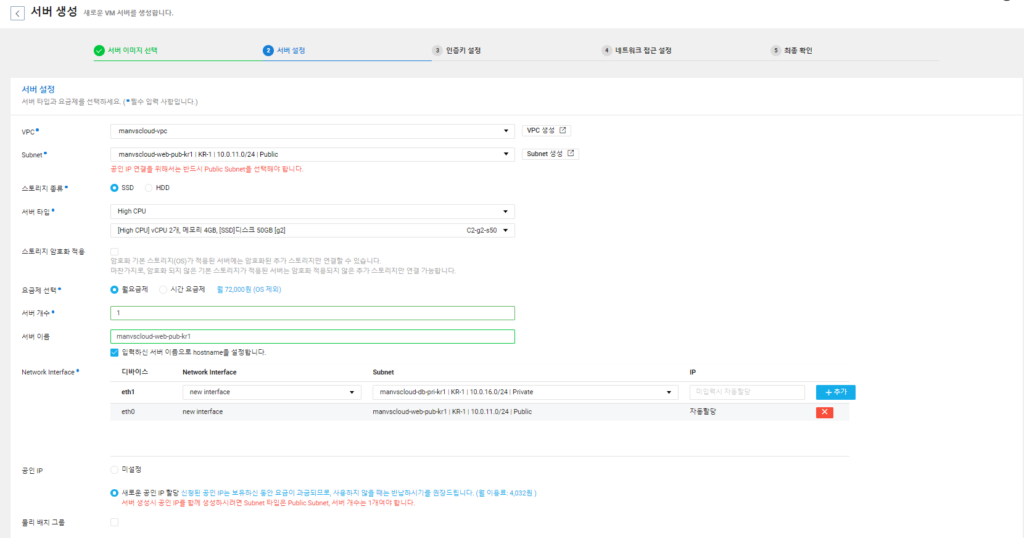
Task: Open the Subnet dropdown manvscloud-web-pub-kr1
Action: (312, 154)
